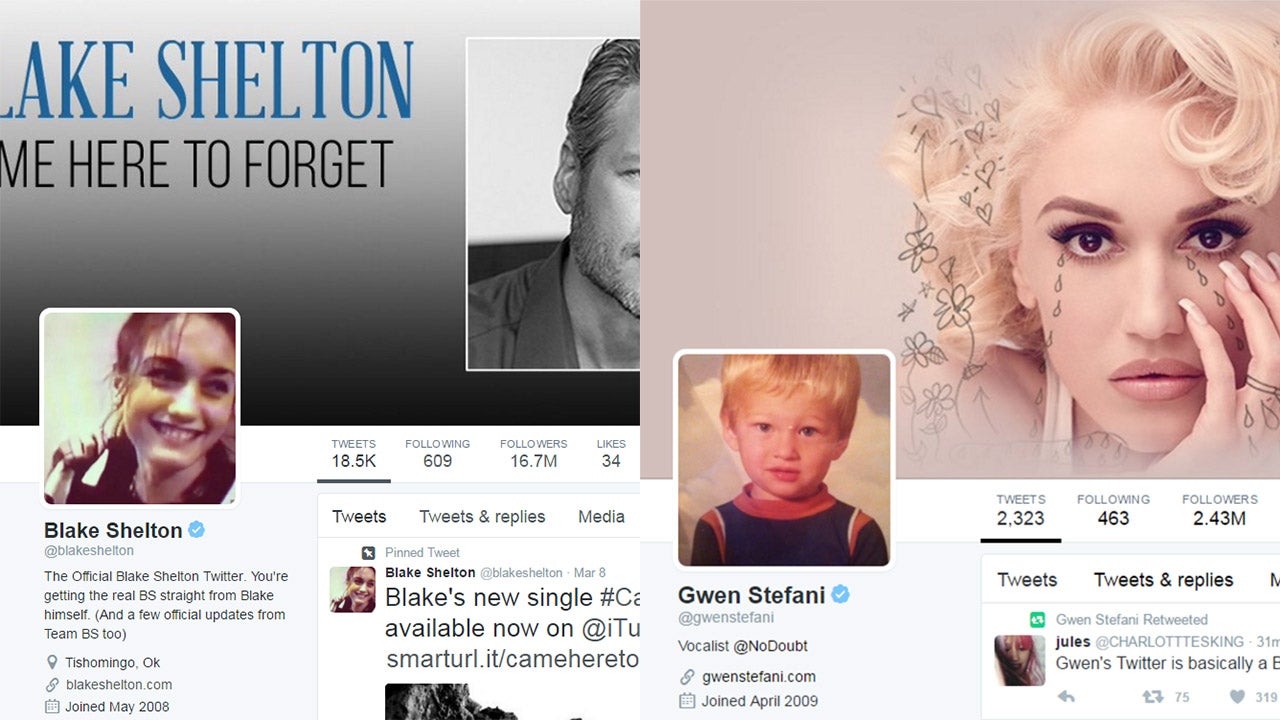Switch to Blake's Tweets & replies tab
Screen dimensions: 1280x720
click(482, 517)
